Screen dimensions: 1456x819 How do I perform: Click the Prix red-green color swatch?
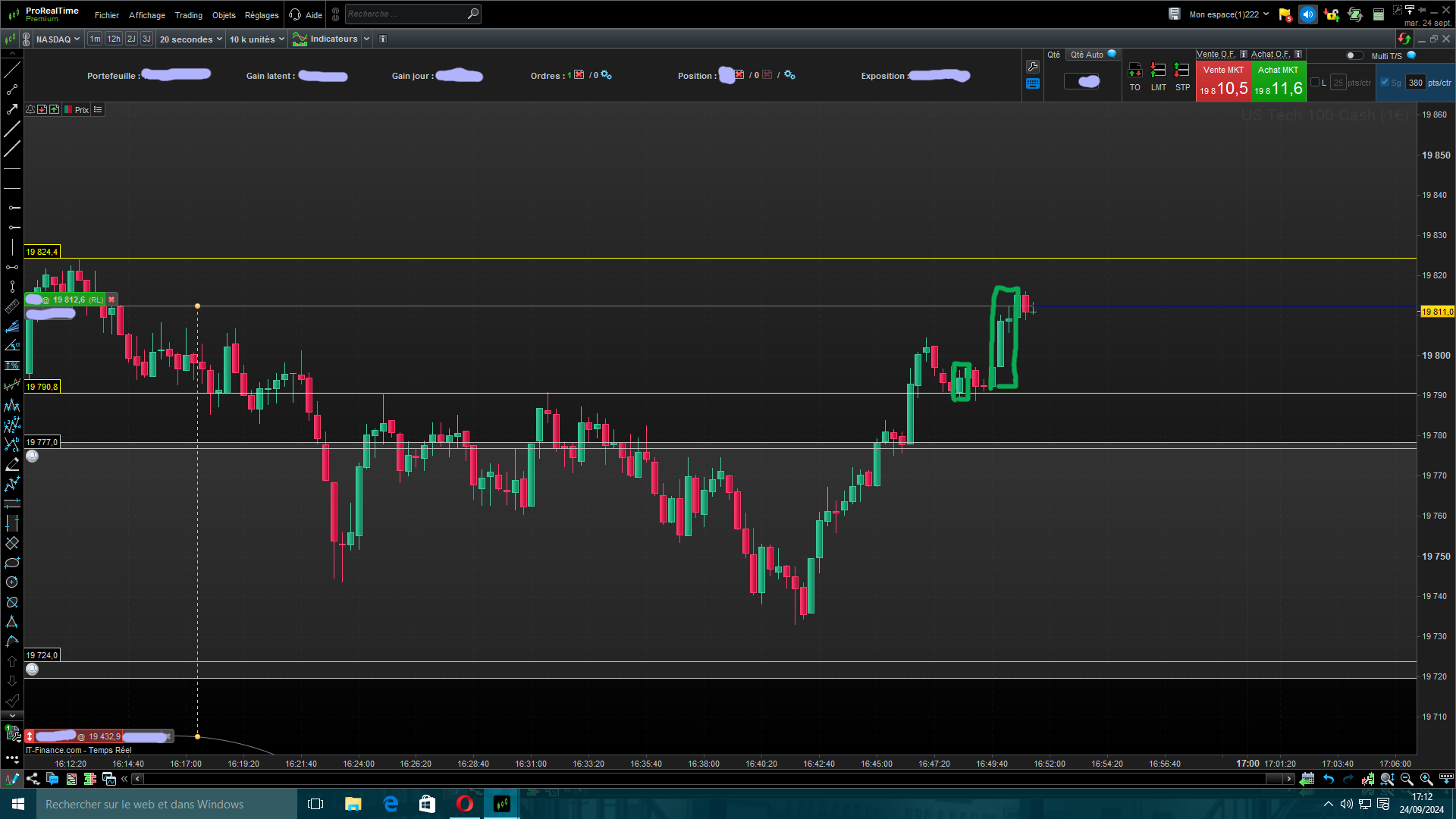68,110
